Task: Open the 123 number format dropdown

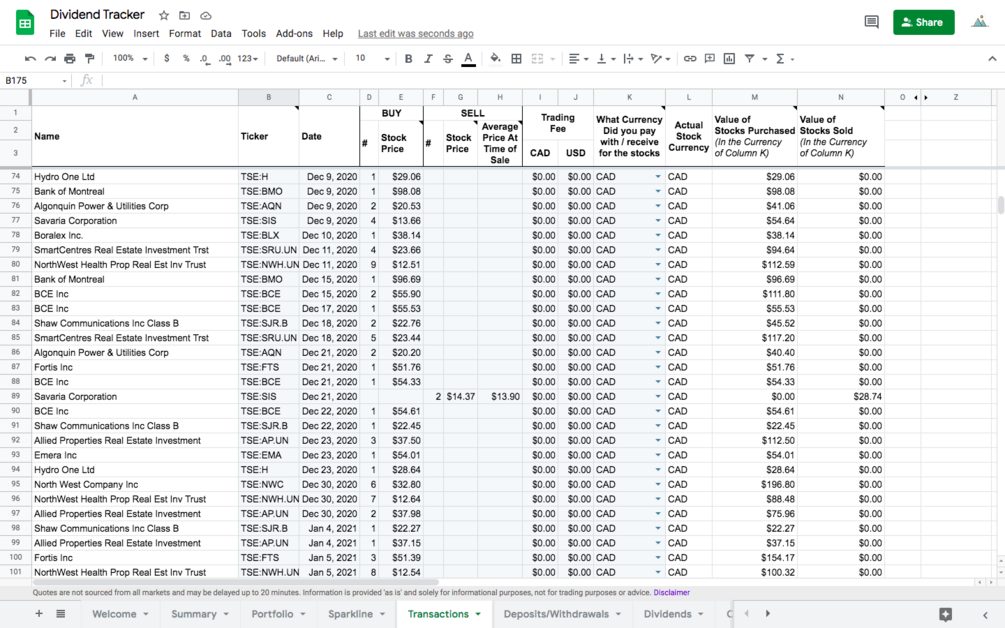Action: point(247,58)
